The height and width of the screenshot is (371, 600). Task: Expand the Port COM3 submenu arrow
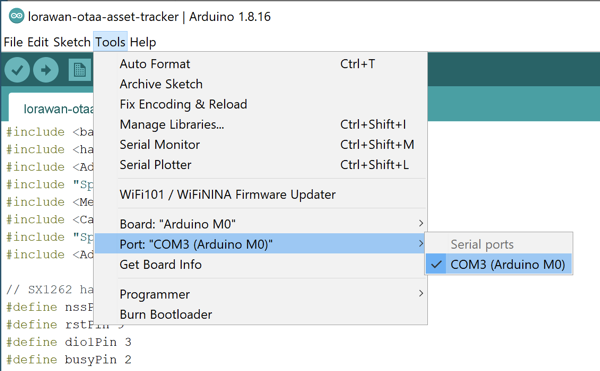421,244
